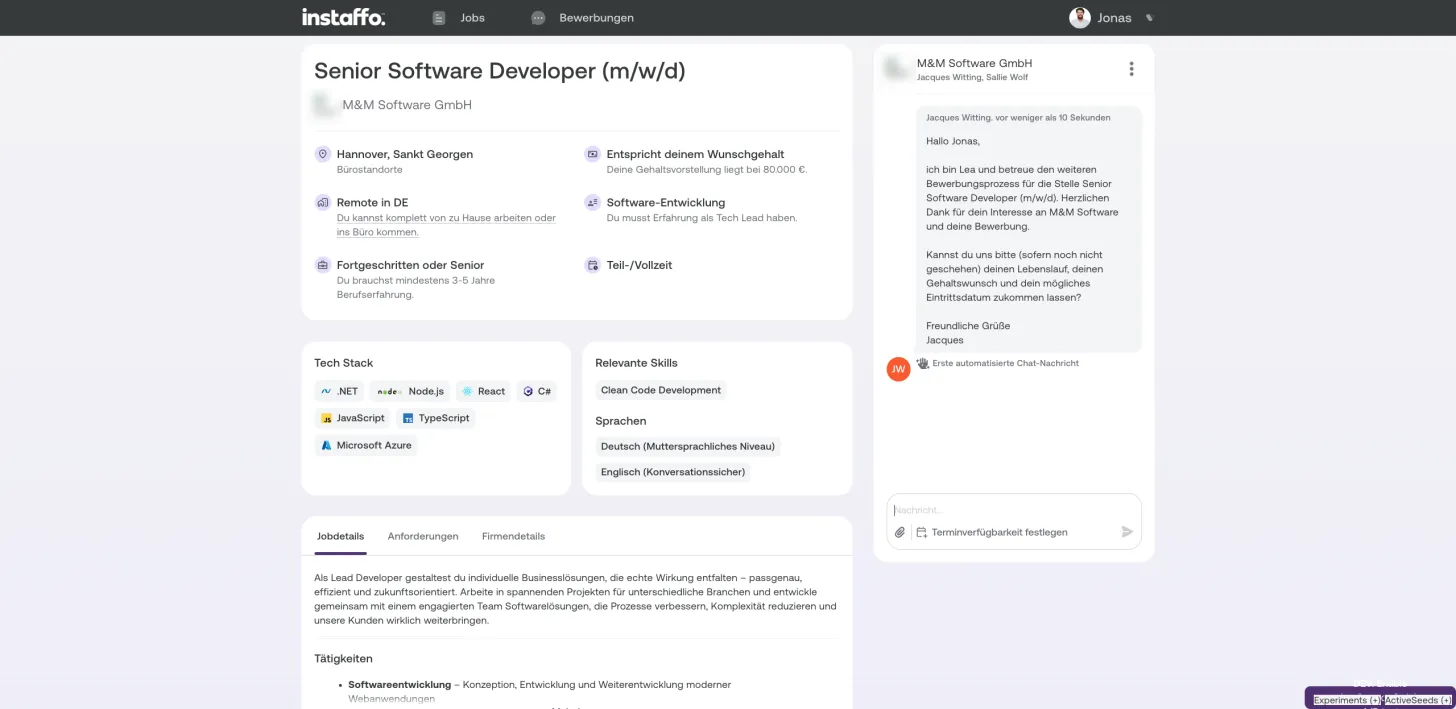Click the Tech Stack heading
The width and height of the screenshot is (1456, 709).
343,363
